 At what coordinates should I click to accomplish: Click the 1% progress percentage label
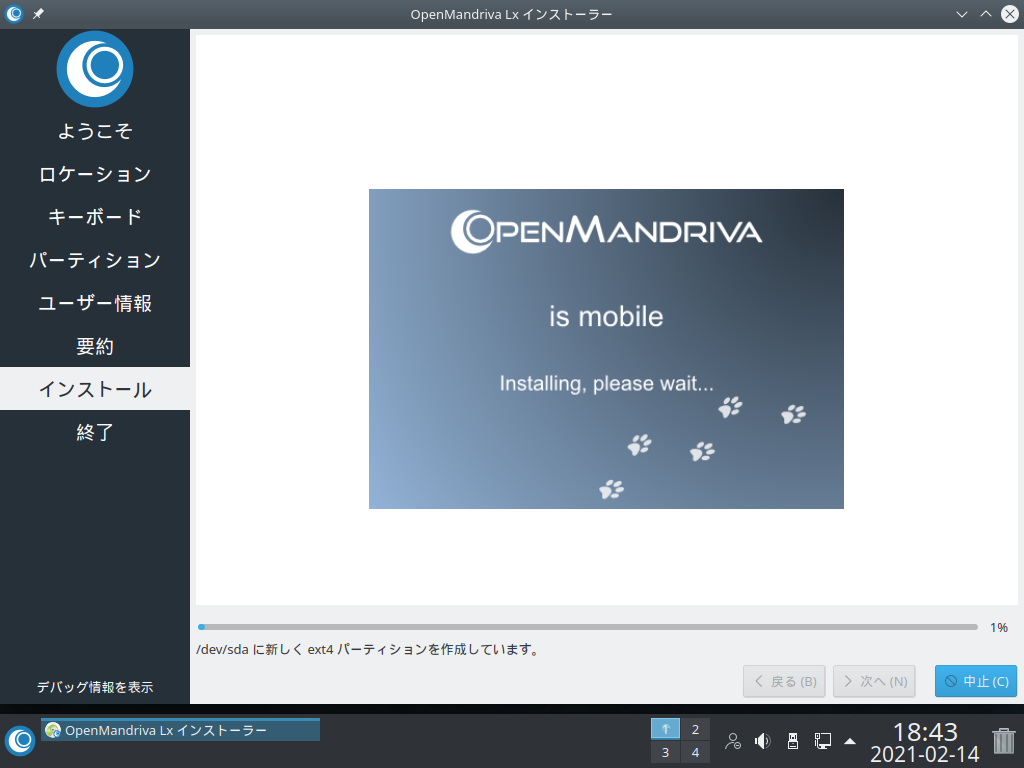pos(999,628)
